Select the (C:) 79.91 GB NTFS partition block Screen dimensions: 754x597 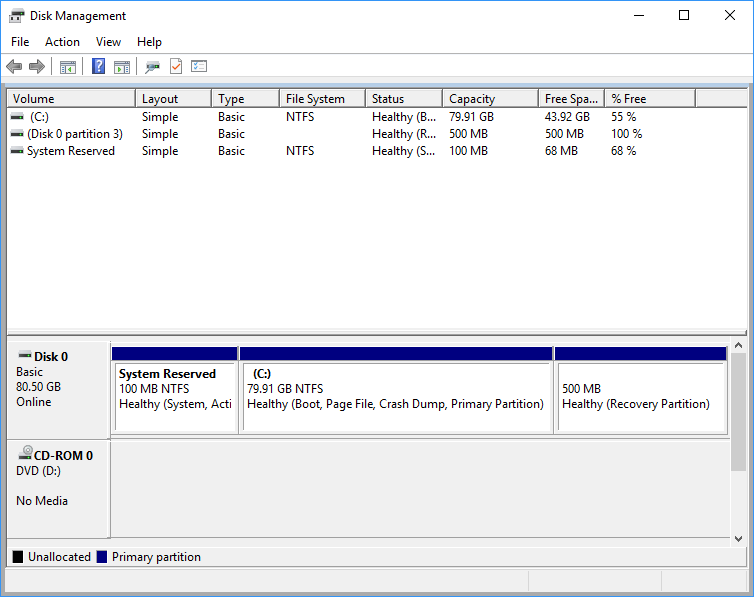tap(396, 390)
